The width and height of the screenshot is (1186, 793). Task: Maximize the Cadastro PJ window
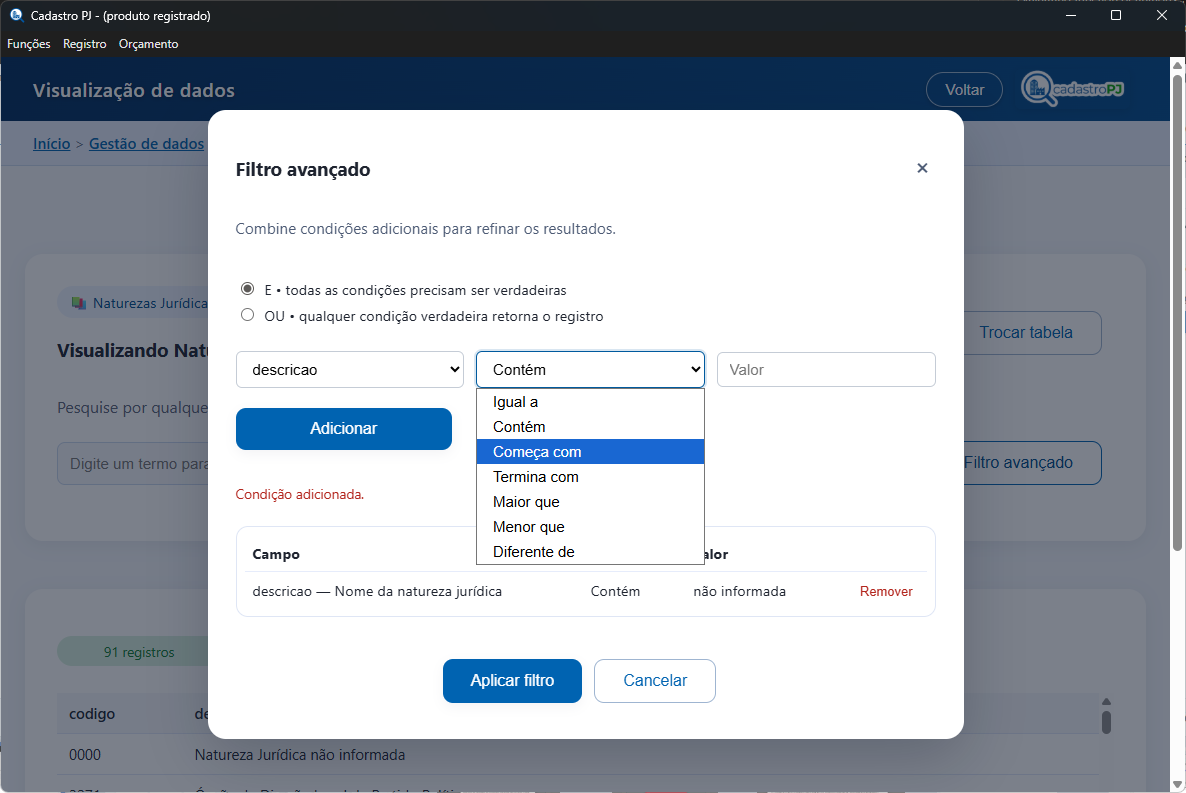1116,15
